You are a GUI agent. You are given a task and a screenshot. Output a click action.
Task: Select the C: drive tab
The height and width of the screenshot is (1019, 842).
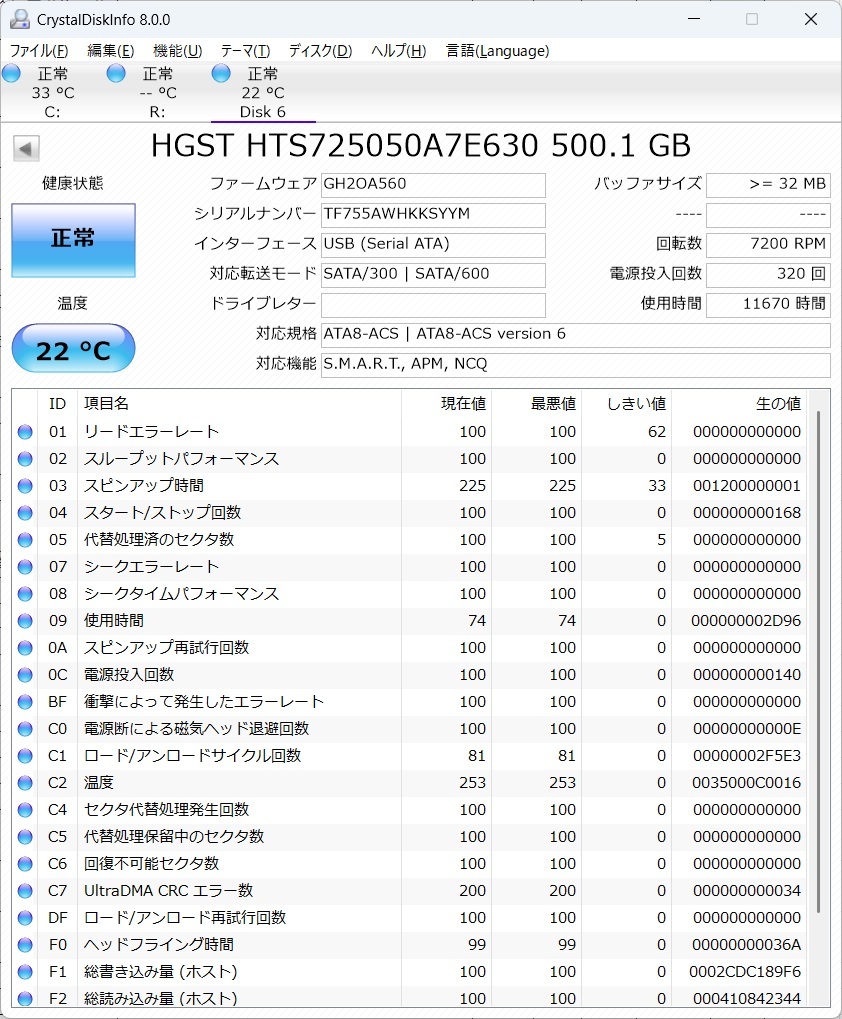[53, 92]
